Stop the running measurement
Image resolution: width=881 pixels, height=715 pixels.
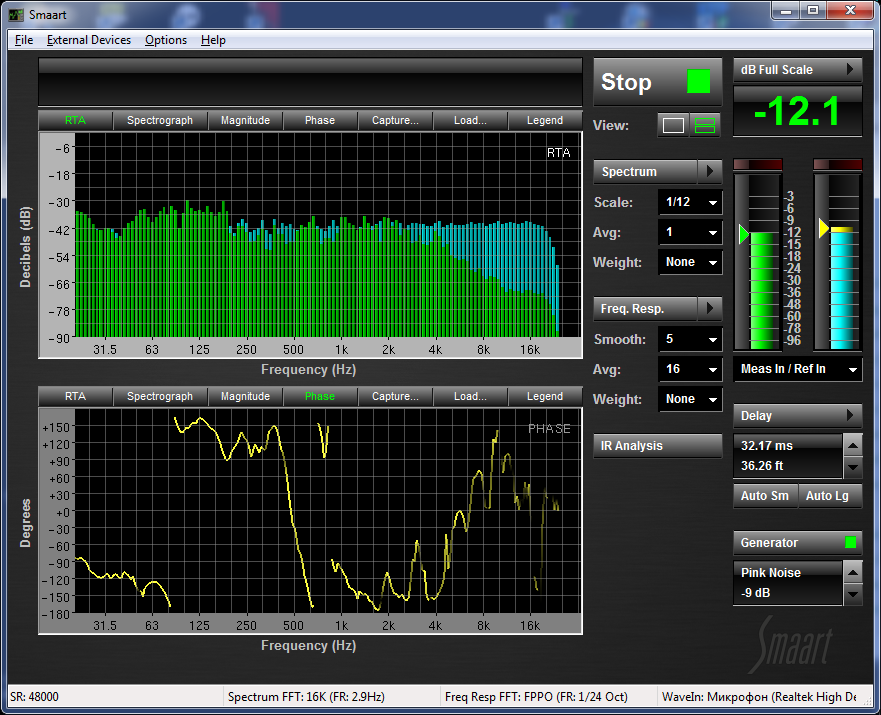click(x=656, y=83)
